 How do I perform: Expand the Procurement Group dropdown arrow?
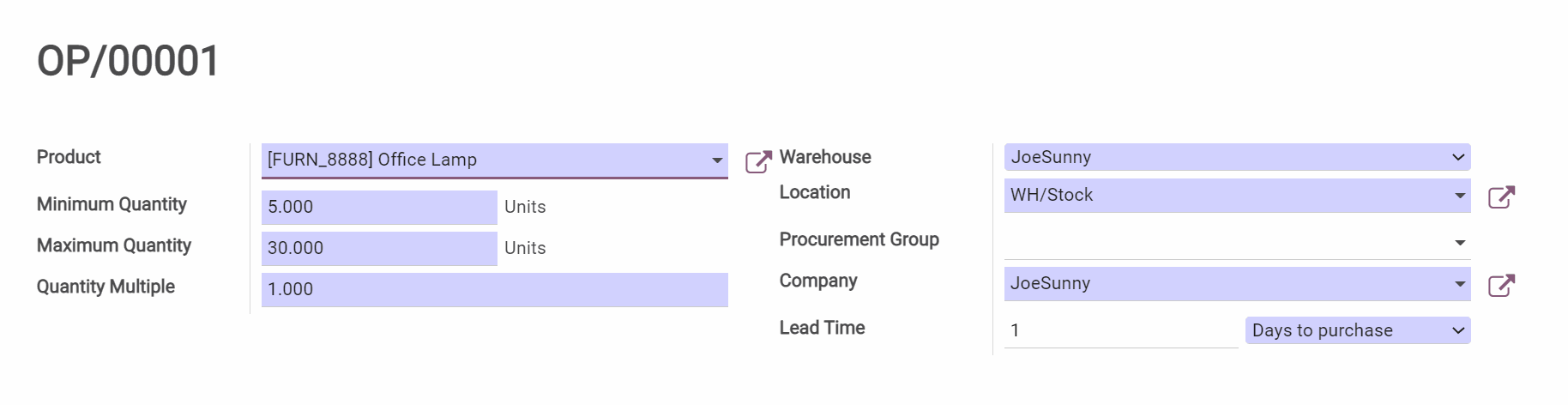[1459, 243]
